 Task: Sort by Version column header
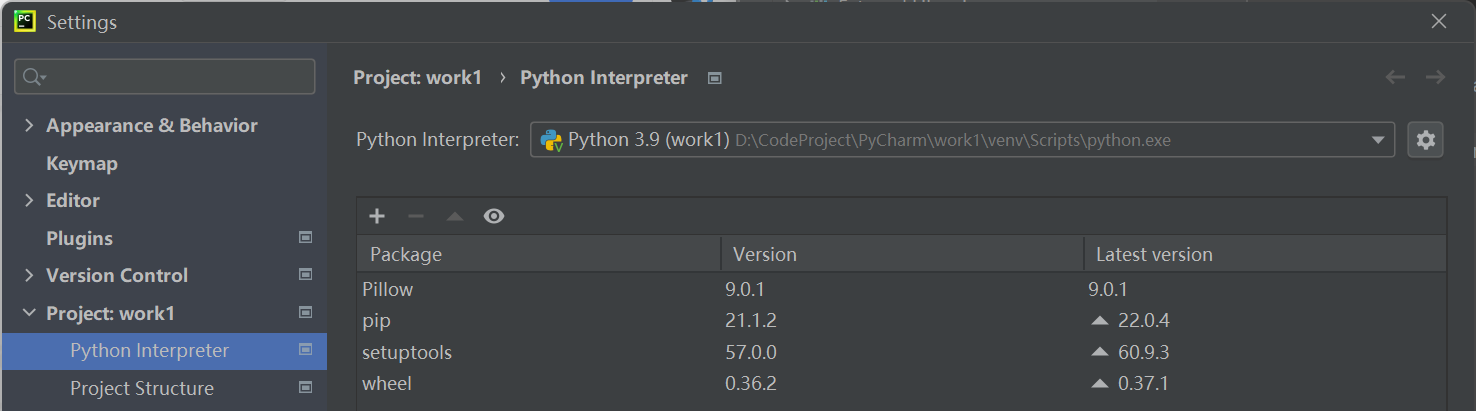click(x=902, y=254)
